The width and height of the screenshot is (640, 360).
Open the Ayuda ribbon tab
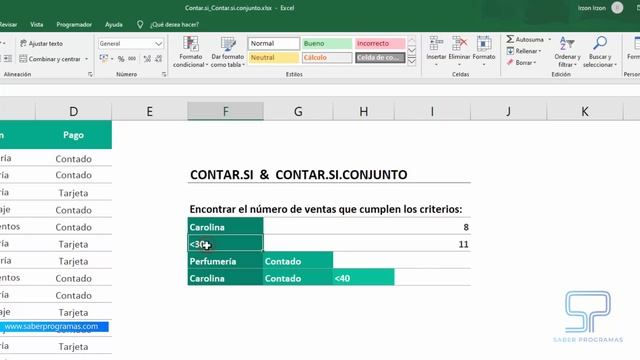click(113, 24)
